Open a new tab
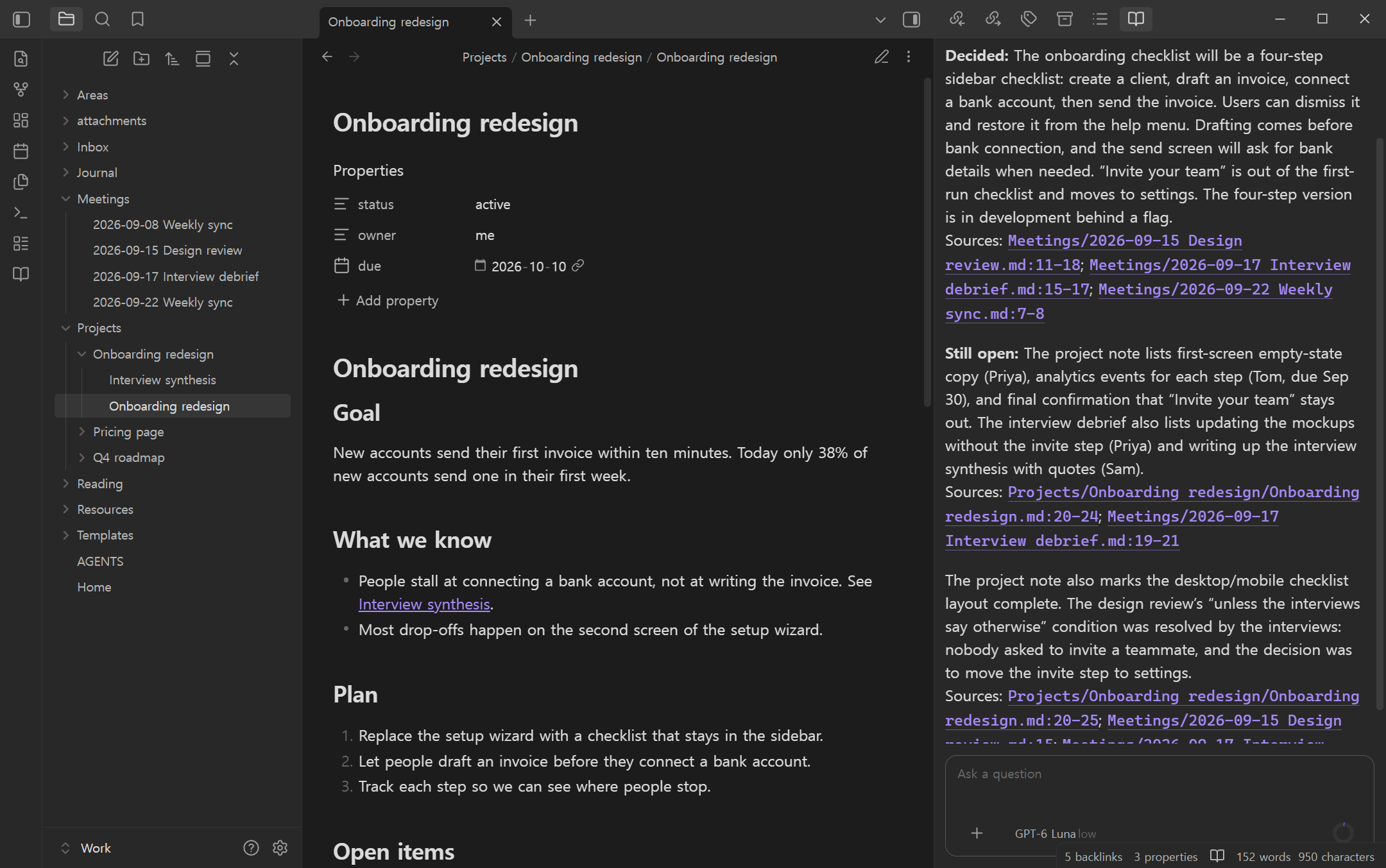1386x868 pixels. tap(530, 21)
